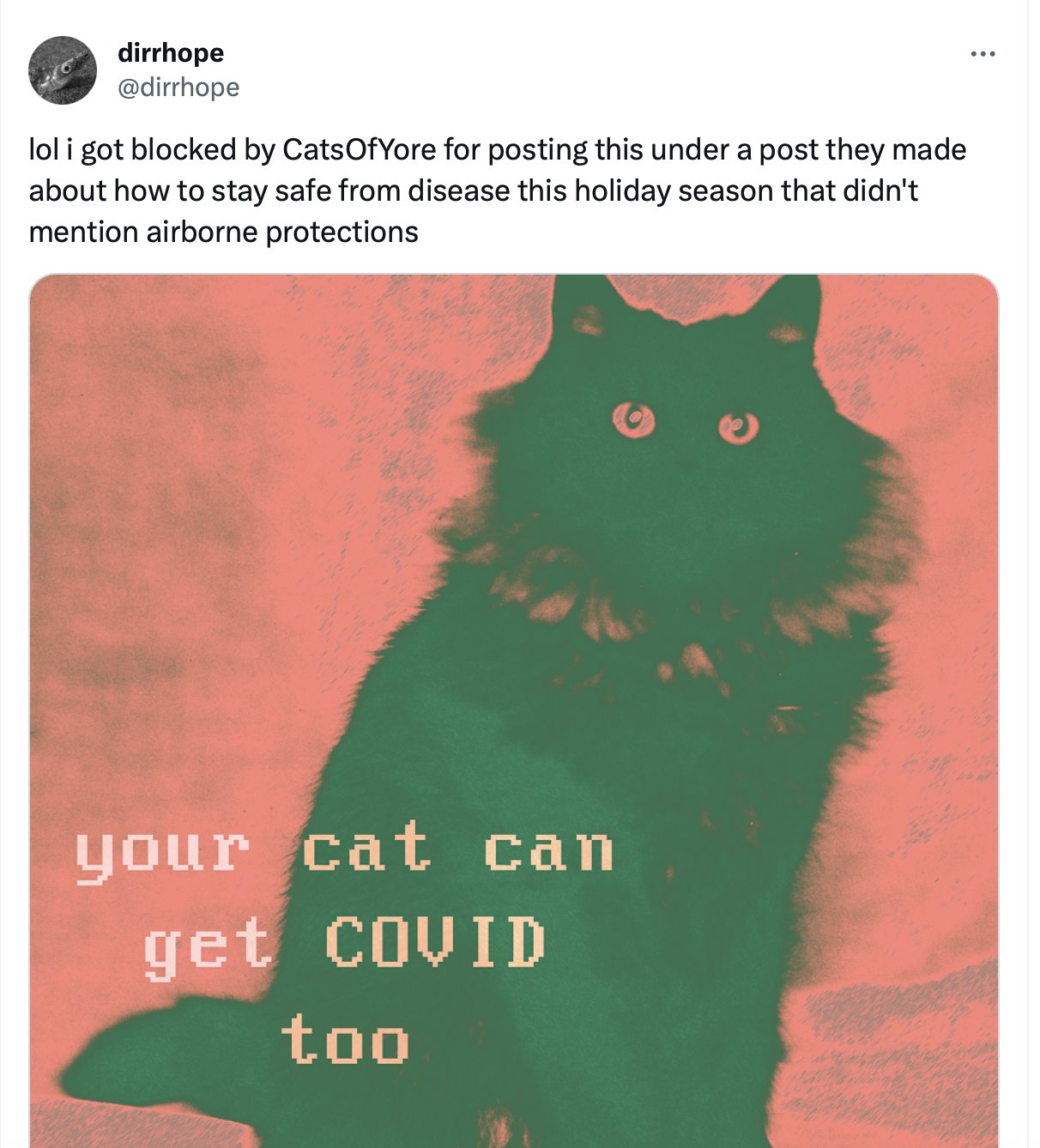The image size is (1040, 1148).
Task: Click the cat's right glowing eye
Action: pyautogui.click(x=739, y=426)
